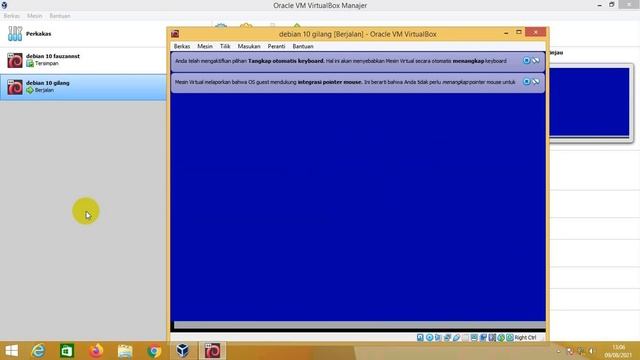Dismiss the mouse integration notification

pos(527,82)
